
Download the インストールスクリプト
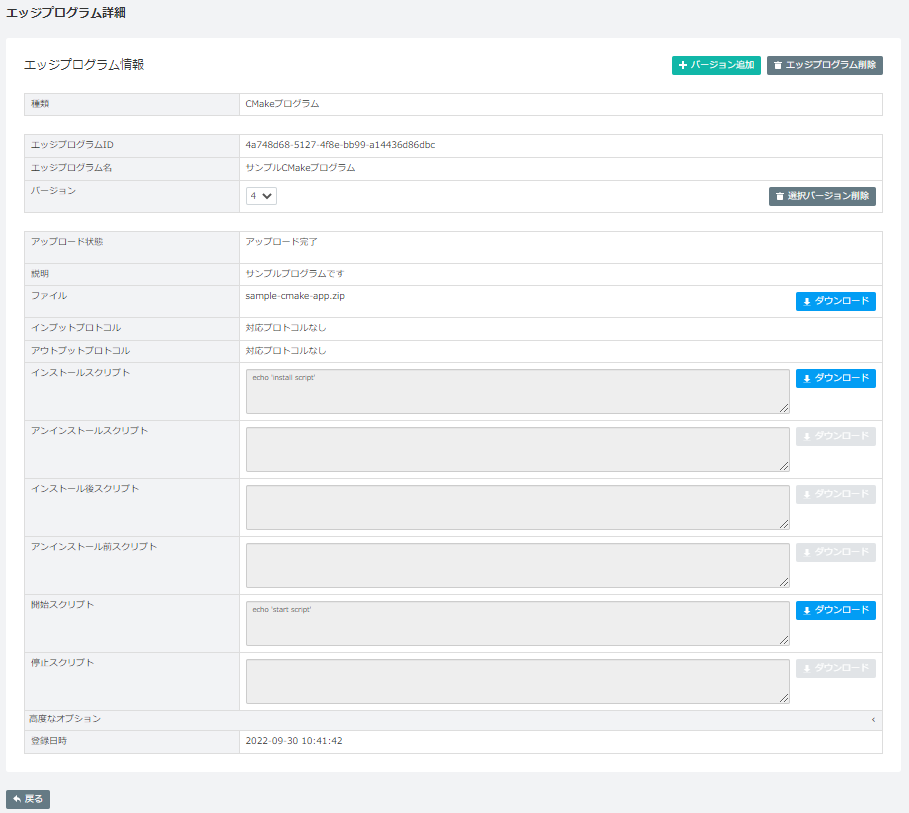click(x=835, y=378)
